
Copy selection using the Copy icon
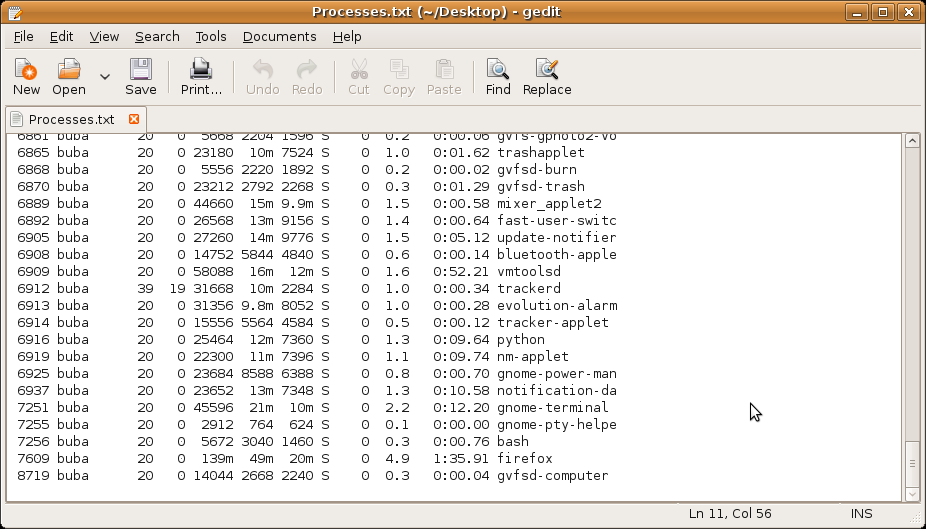(399, 77)
